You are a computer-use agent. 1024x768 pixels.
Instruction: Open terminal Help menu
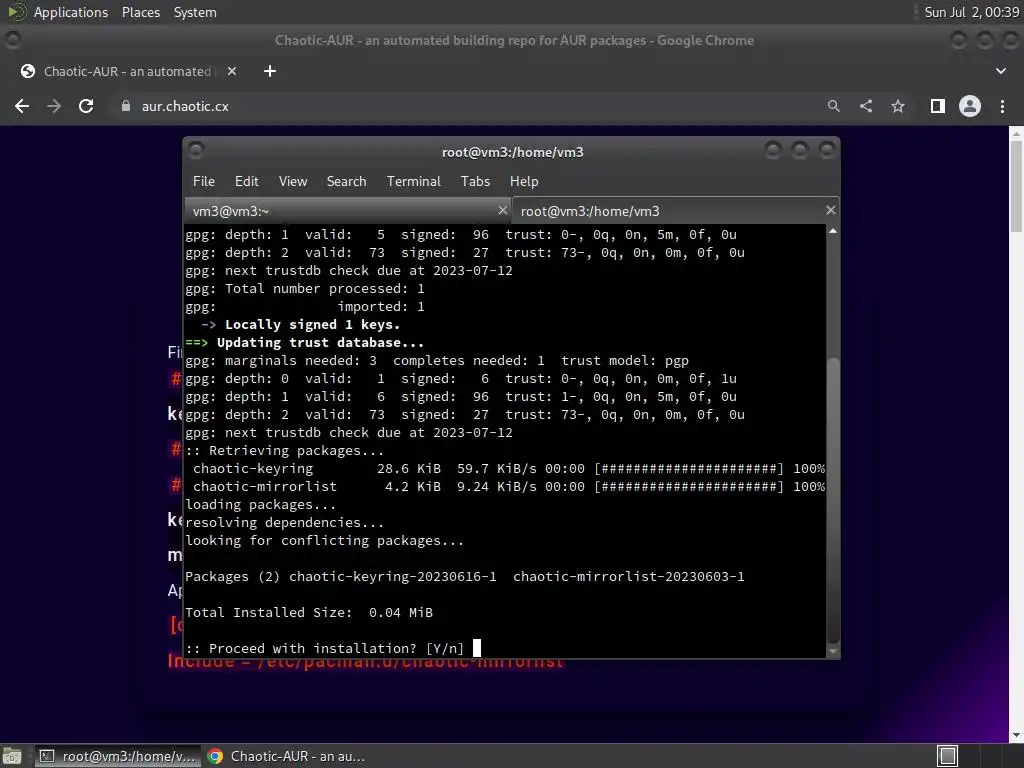[x=524, y=182]
